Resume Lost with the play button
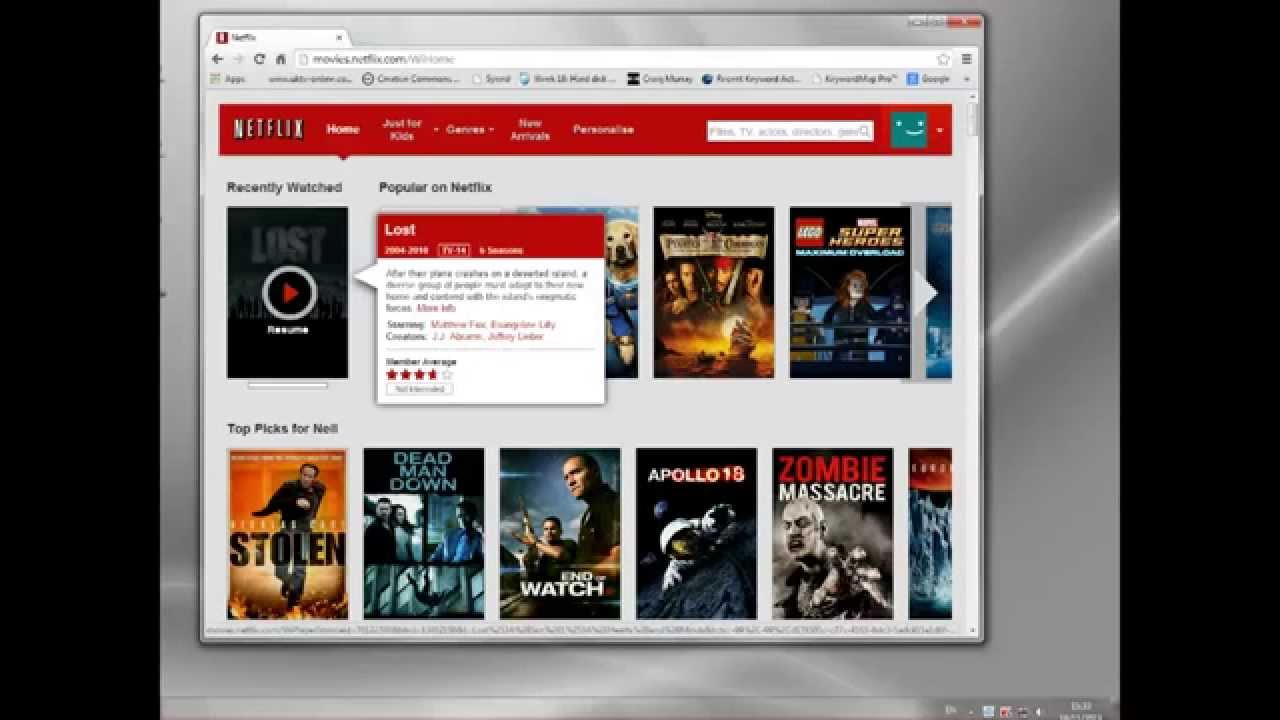 click(289, 292)
